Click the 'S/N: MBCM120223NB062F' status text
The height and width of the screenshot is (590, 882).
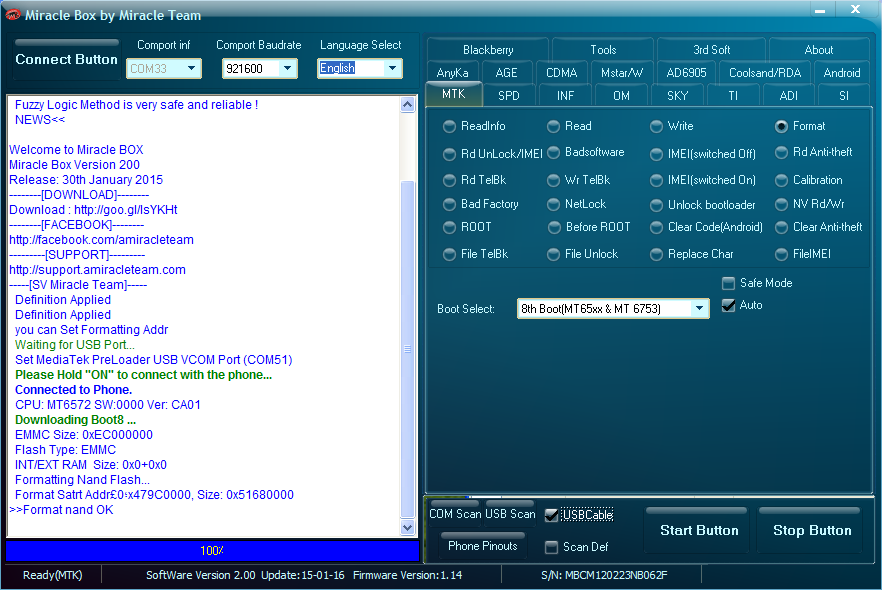604,575
